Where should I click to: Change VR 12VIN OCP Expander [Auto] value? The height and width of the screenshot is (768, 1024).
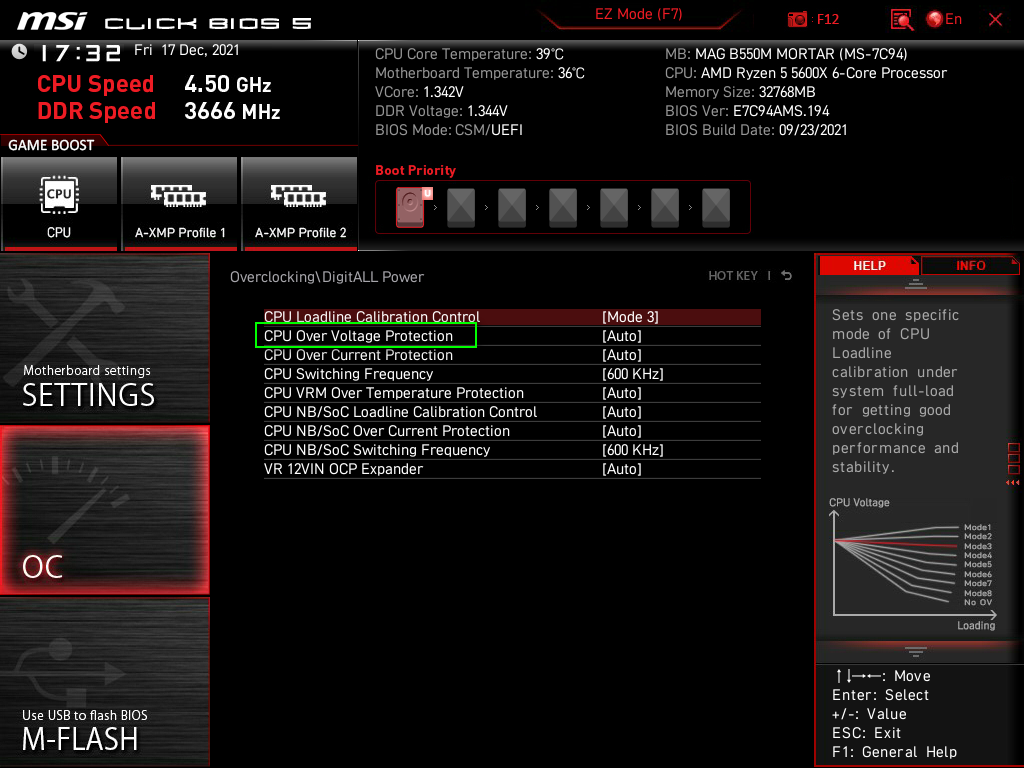click(x=622, y=468)
